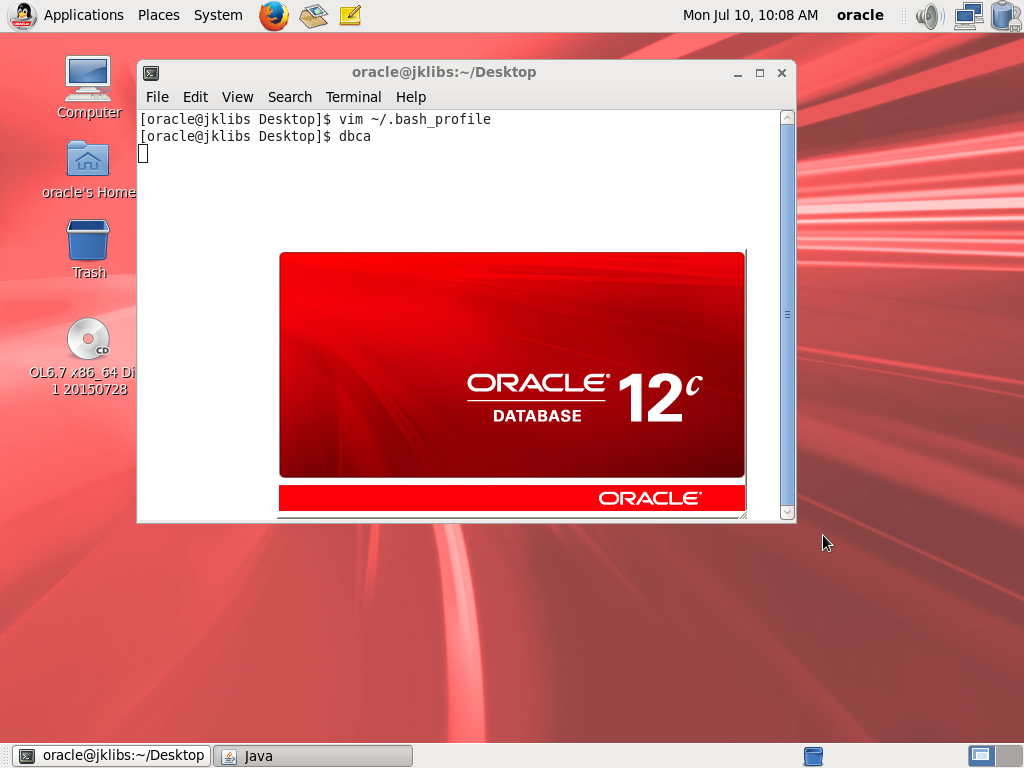The width and height of the screenshot is (1024, 768).
Task: Open the Places menu
Action: 159,15
